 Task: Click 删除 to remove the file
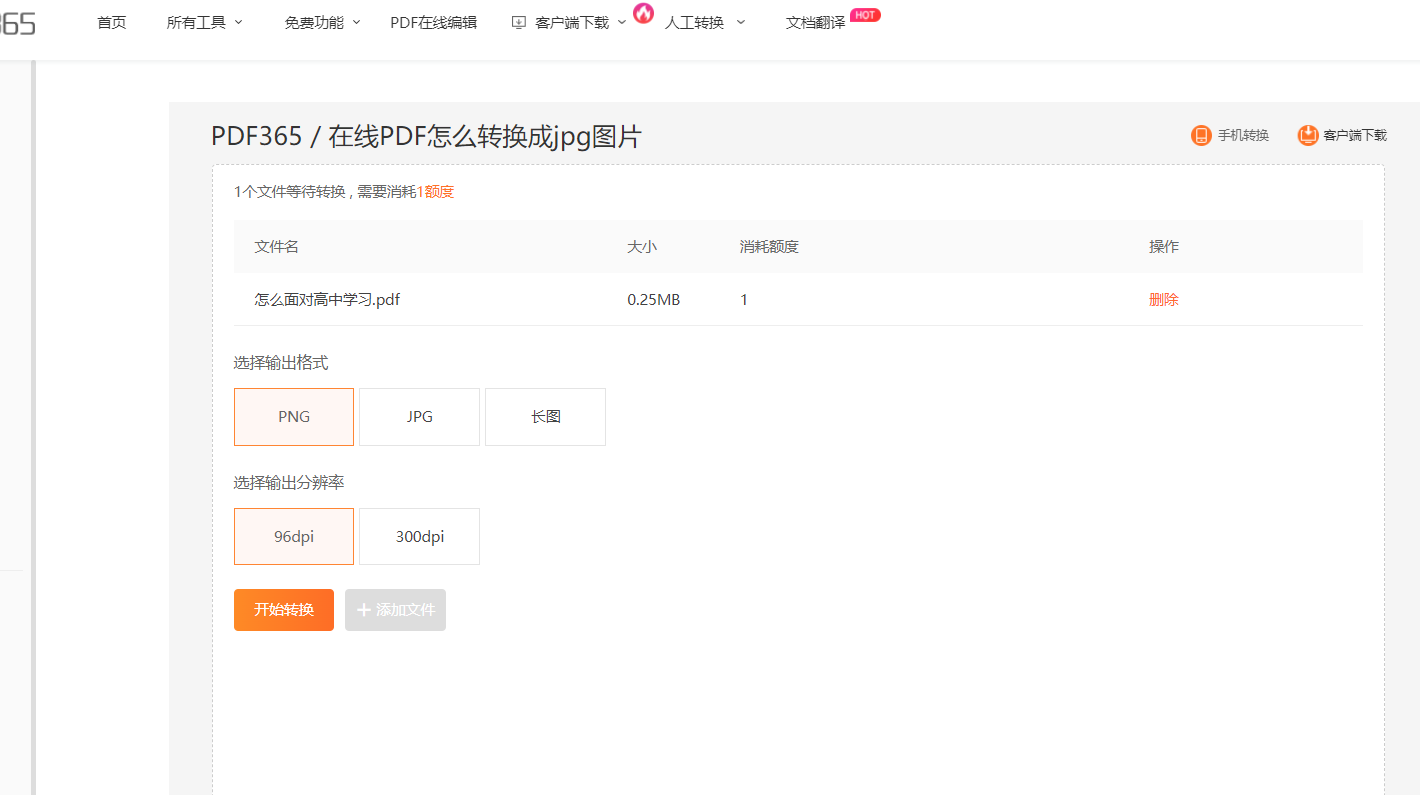[1164, 299]
